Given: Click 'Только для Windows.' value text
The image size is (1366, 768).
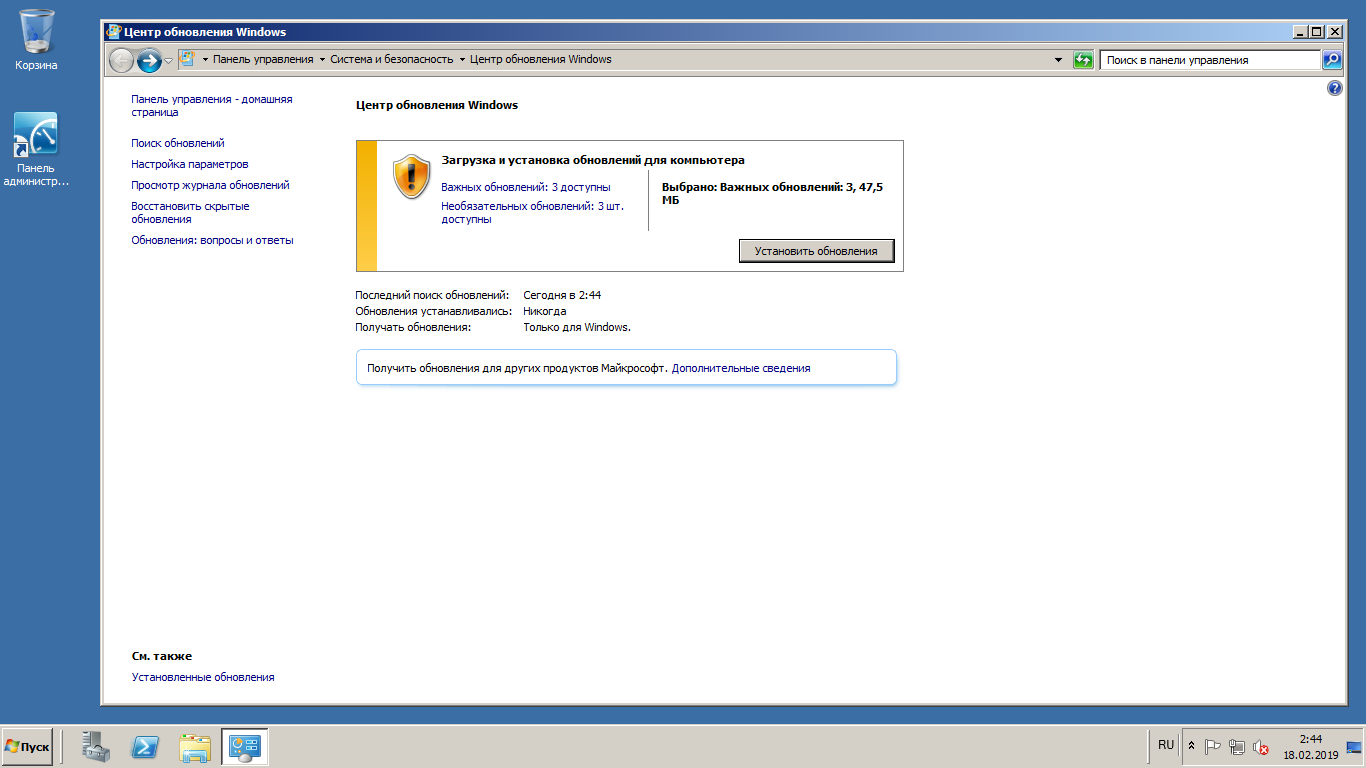Looking at the screenshot, I should [x=577, y=327].
